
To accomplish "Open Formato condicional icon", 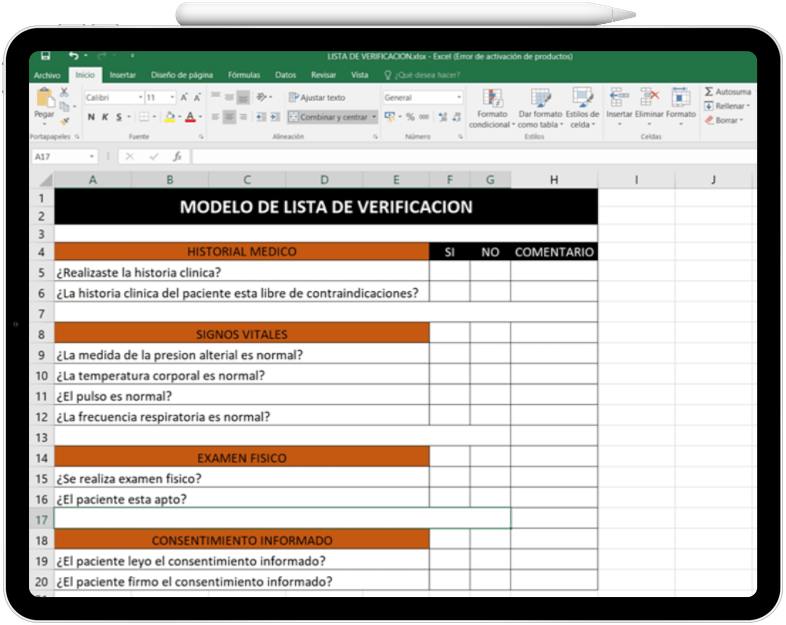I will click(492, 99).
